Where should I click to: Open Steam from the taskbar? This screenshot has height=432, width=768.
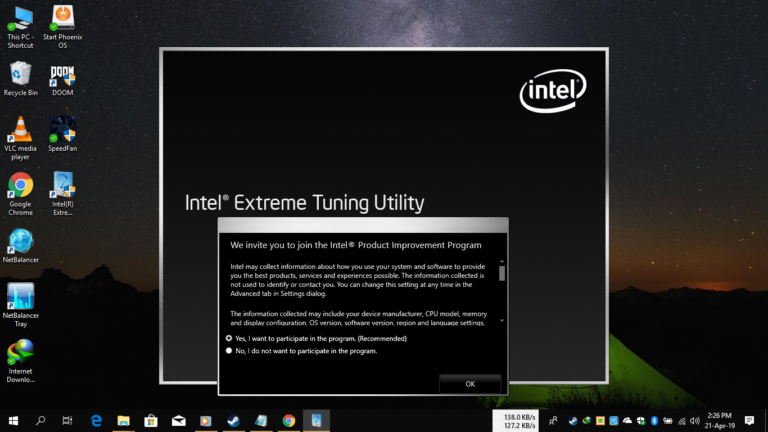click(x=233, y=421)
